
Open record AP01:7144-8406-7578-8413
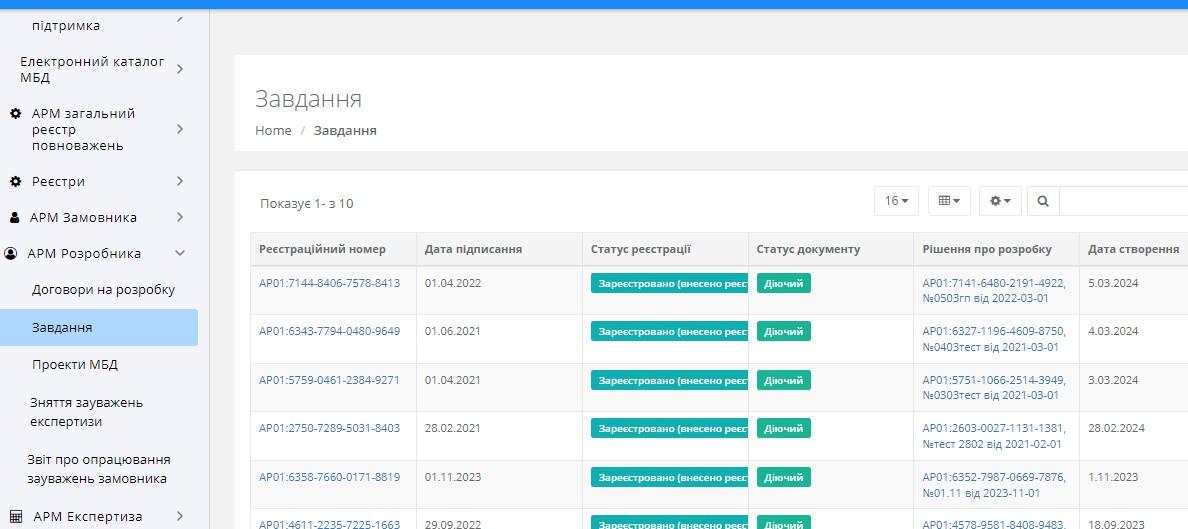click(329, 283)
